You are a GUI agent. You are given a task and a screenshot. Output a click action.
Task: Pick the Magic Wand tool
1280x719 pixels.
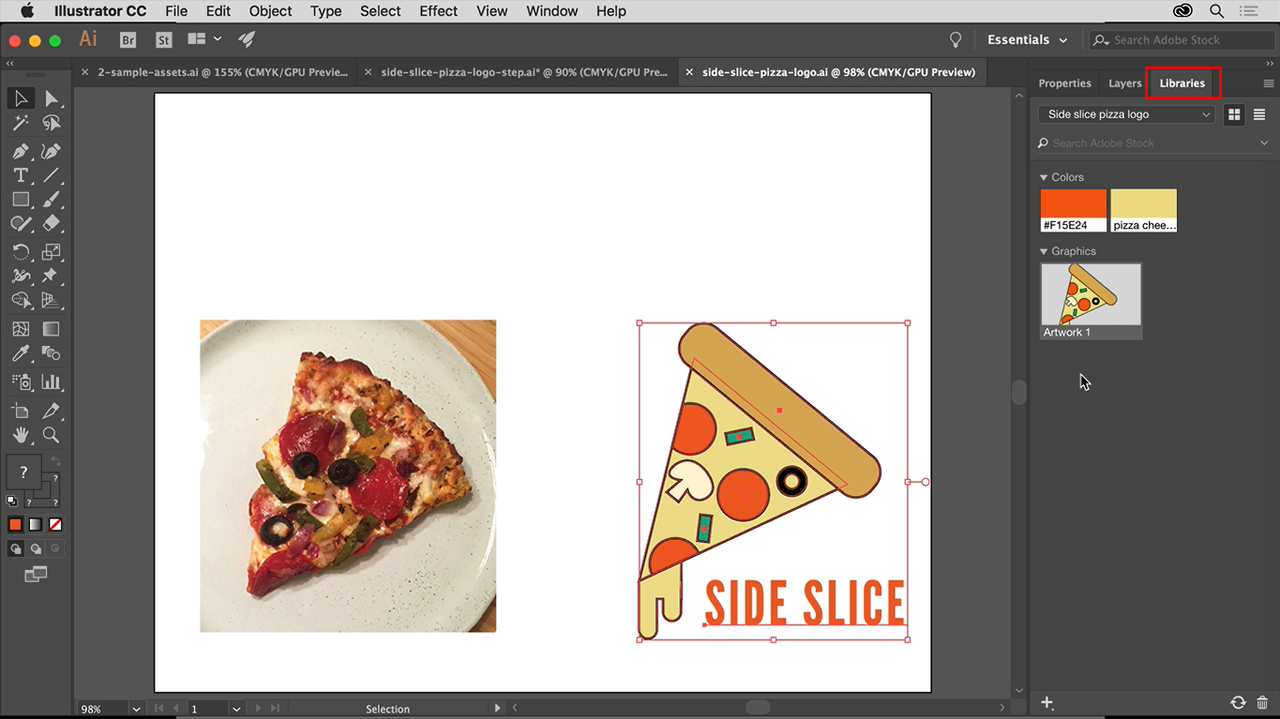click(21, 123)
